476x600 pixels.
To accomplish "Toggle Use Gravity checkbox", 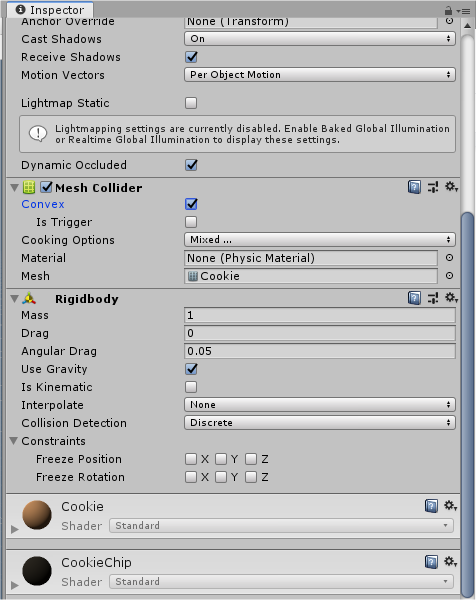I will point(191,369).
